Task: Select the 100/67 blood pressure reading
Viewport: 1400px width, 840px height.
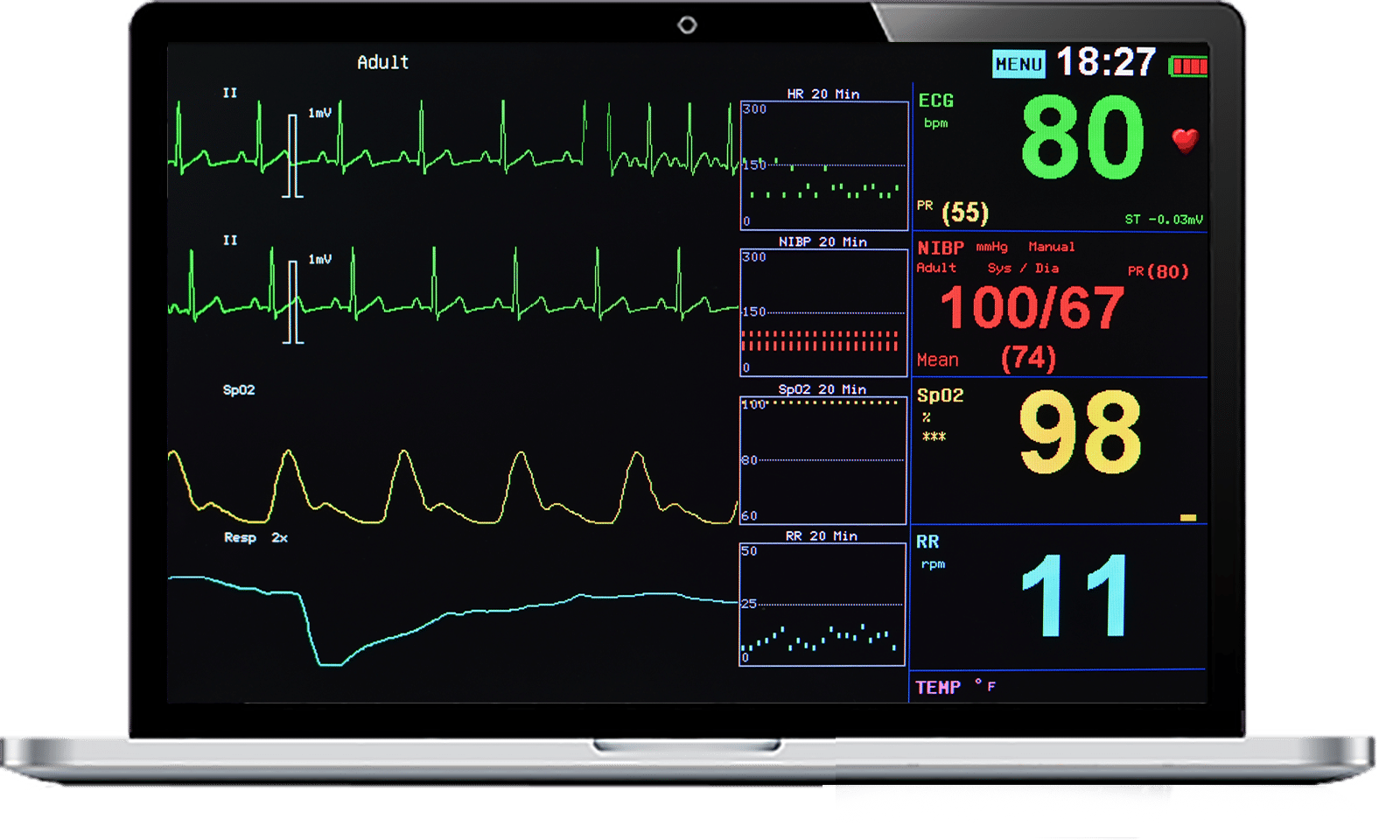Action: tap(1032, 308)
